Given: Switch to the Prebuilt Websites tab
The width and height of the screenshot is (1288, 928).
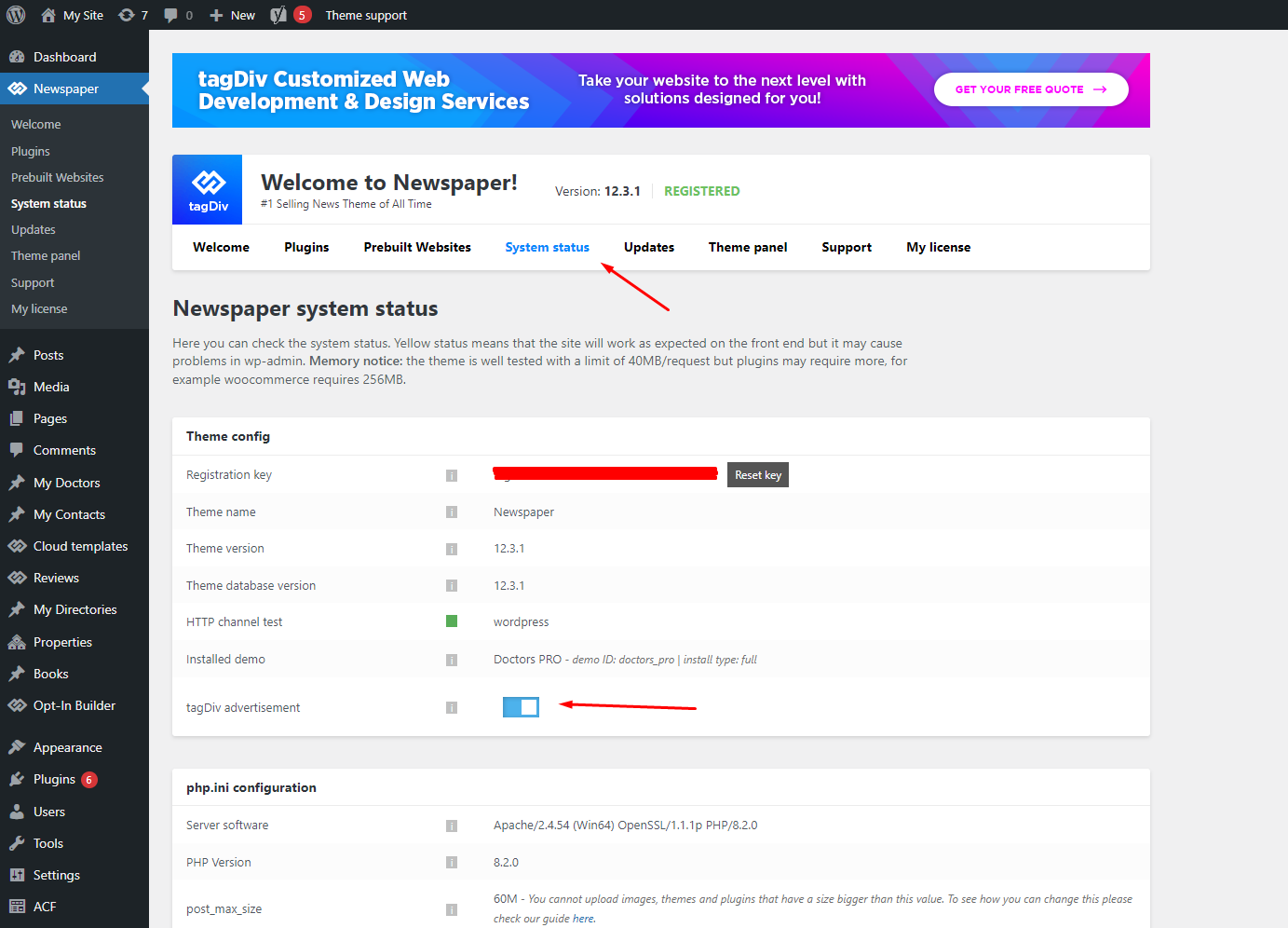Looking at the screenshot, I should (x=417, y=247).
